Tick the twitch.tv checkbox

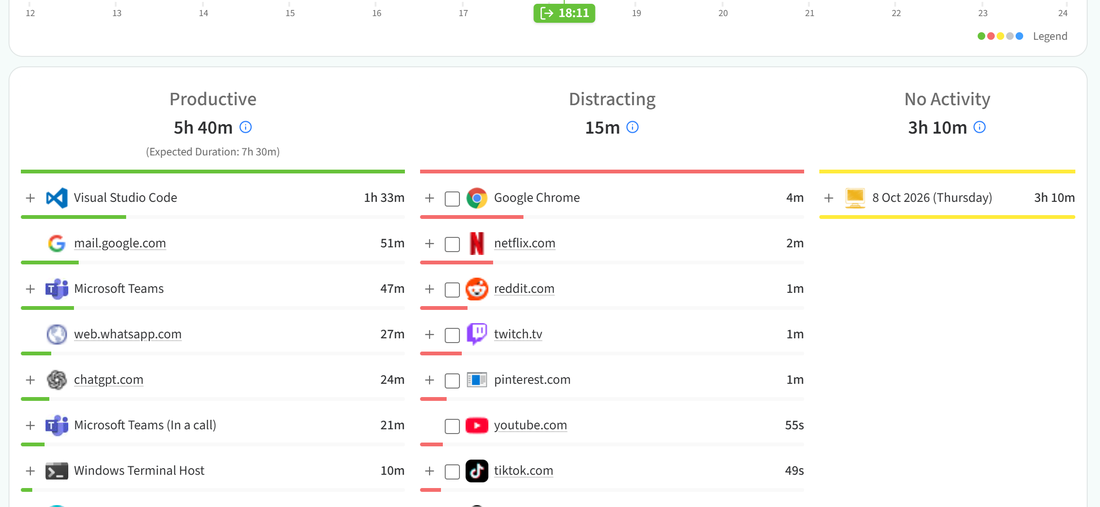452,335
